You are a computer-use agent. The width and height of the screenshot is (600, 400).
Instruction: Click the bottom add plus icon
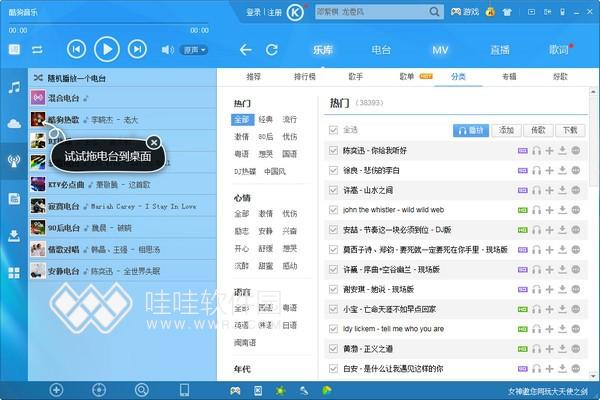pyautogui.click(x=56, y=390)
